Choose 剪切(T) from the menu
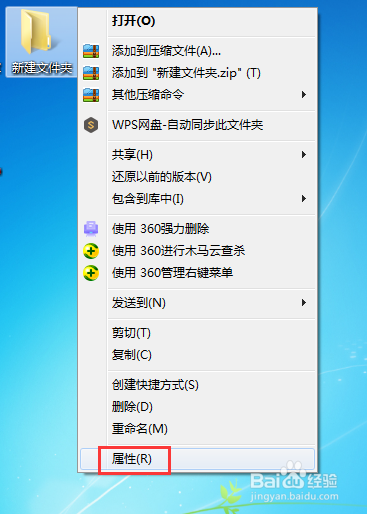367x514 pixels. pyautogui.click(x=198, y=333)
